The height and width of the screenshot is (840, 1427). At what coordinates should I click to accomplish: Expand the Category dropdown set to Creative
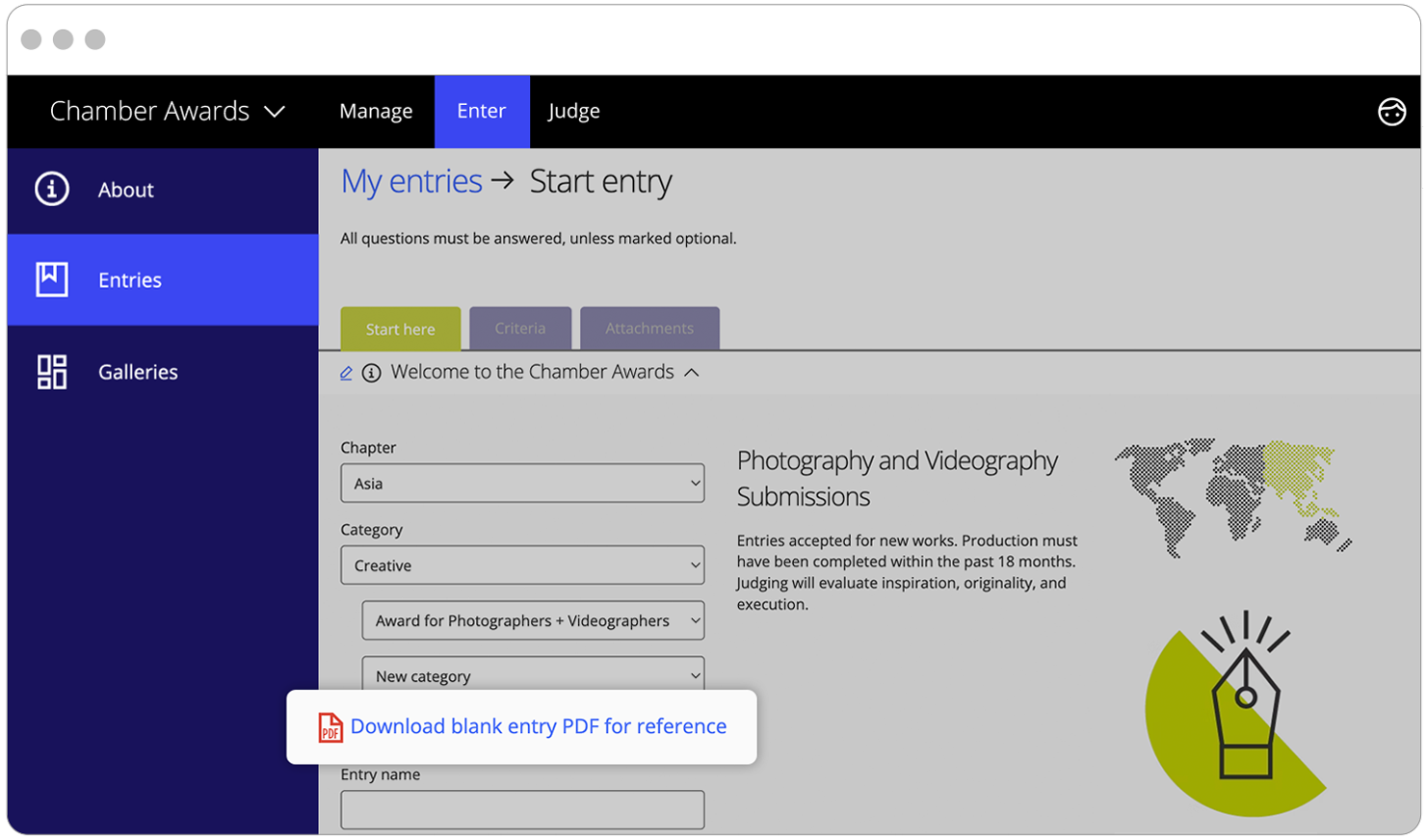coord(522,565)
